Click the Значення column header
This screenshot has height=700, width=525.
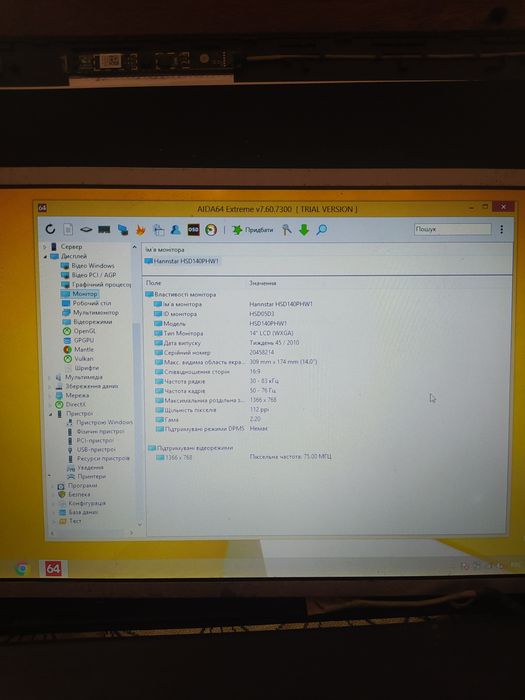click(x=262, y=283)
